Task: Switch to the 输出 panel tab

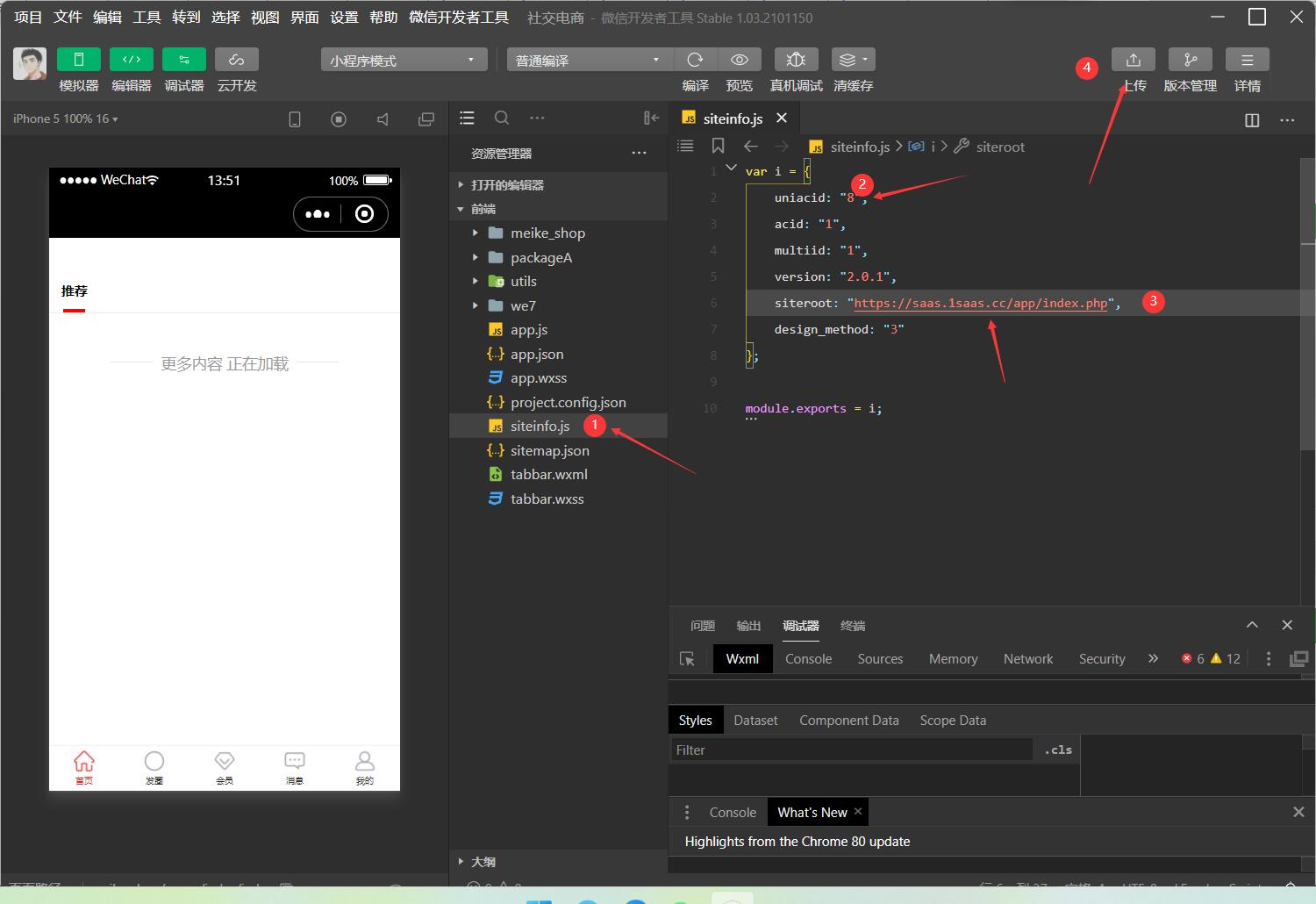Action: pos(748,626)
